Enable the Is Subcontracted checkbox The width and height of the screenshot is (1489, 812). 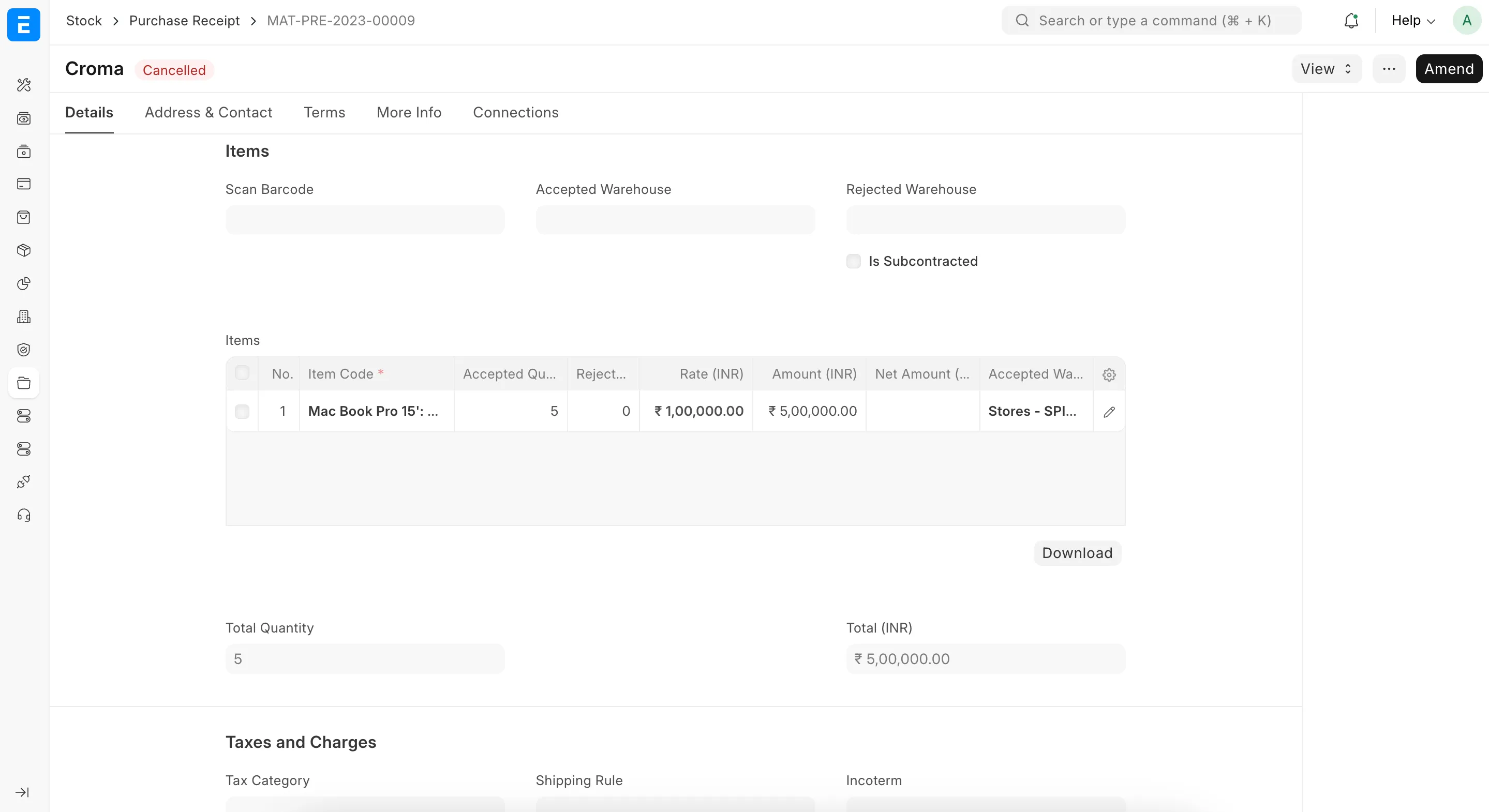tap(853, 261)
